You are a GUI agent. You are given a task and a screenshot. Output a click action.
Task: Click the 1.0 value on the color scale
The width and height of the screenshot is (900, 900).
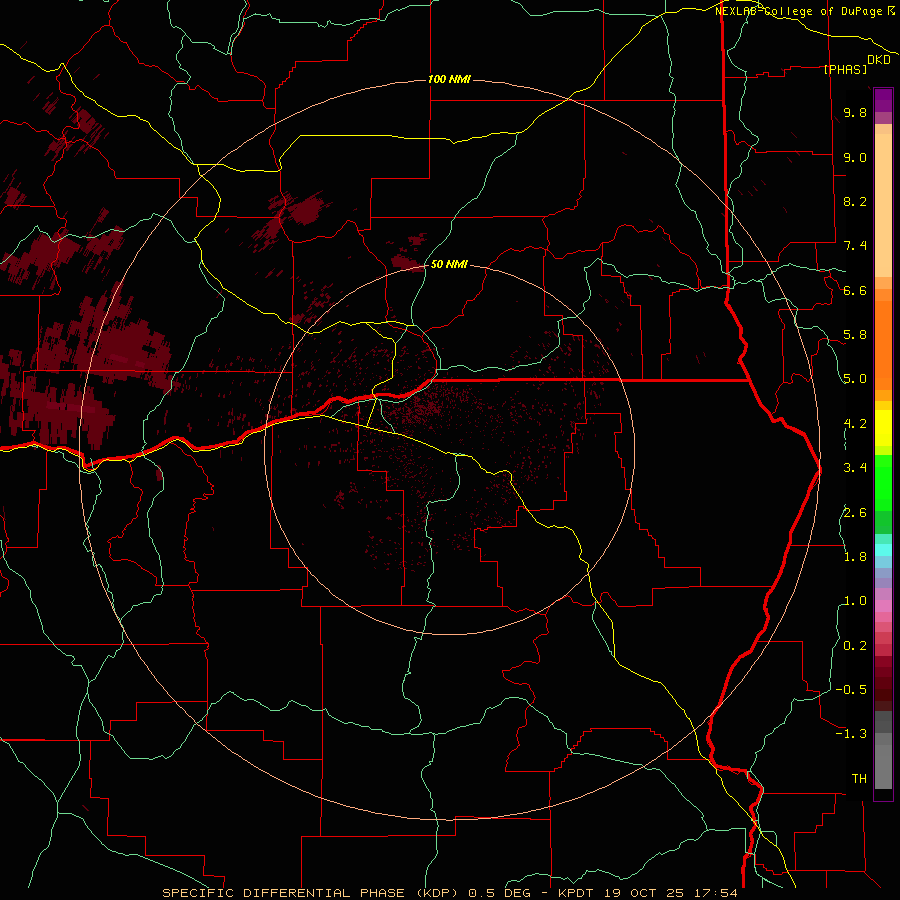(855, 601)
